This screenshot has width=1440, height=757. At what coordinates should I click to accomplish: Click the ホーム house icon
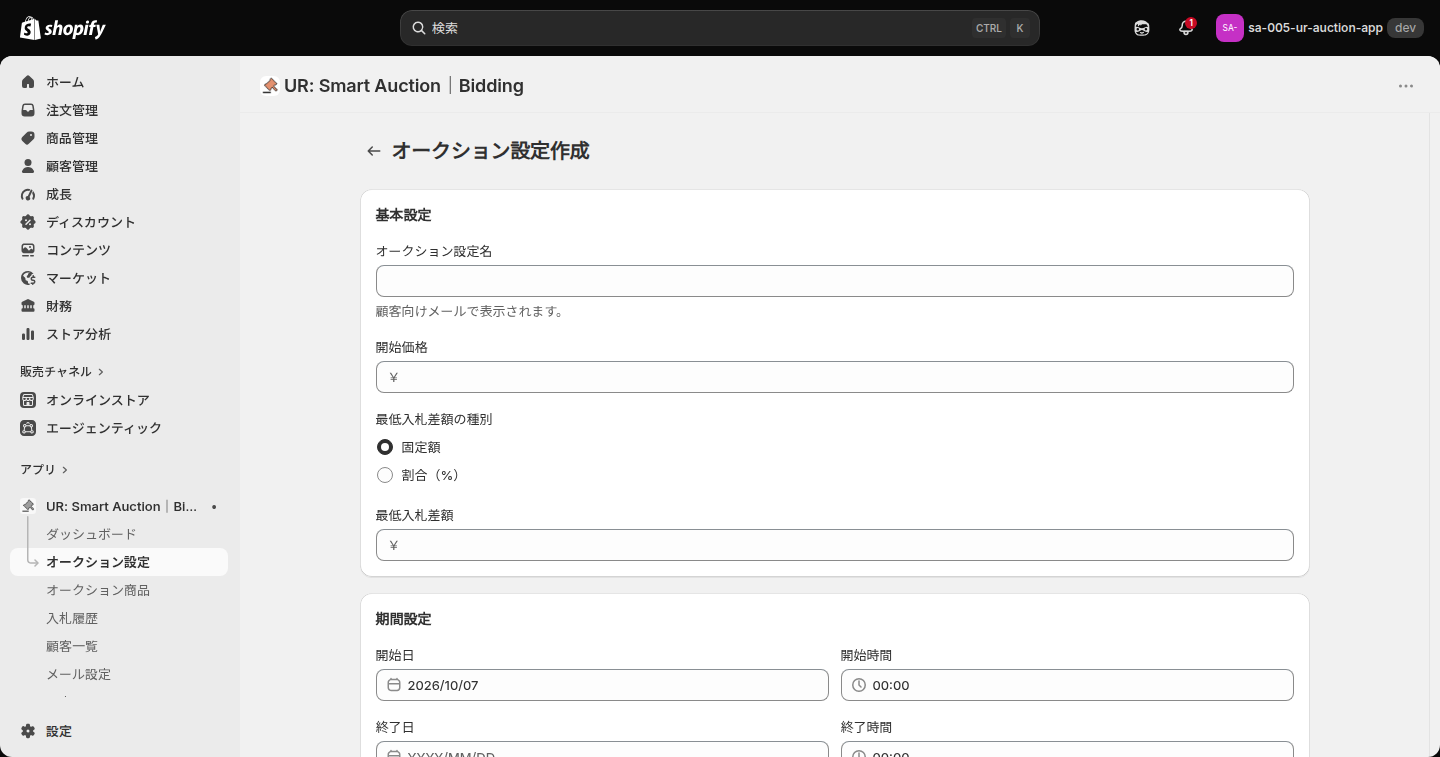coord(28,82)
